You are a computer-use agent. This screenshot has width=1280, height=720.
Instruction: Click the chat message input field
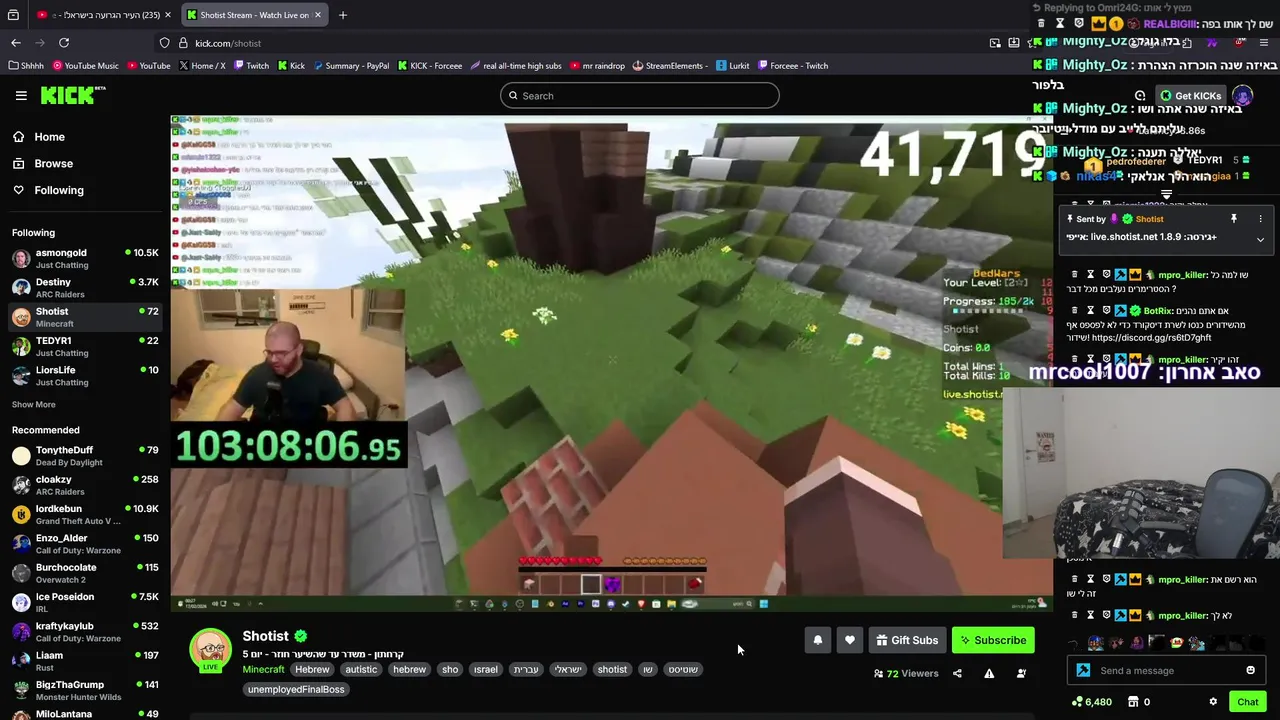point(1166,670)
